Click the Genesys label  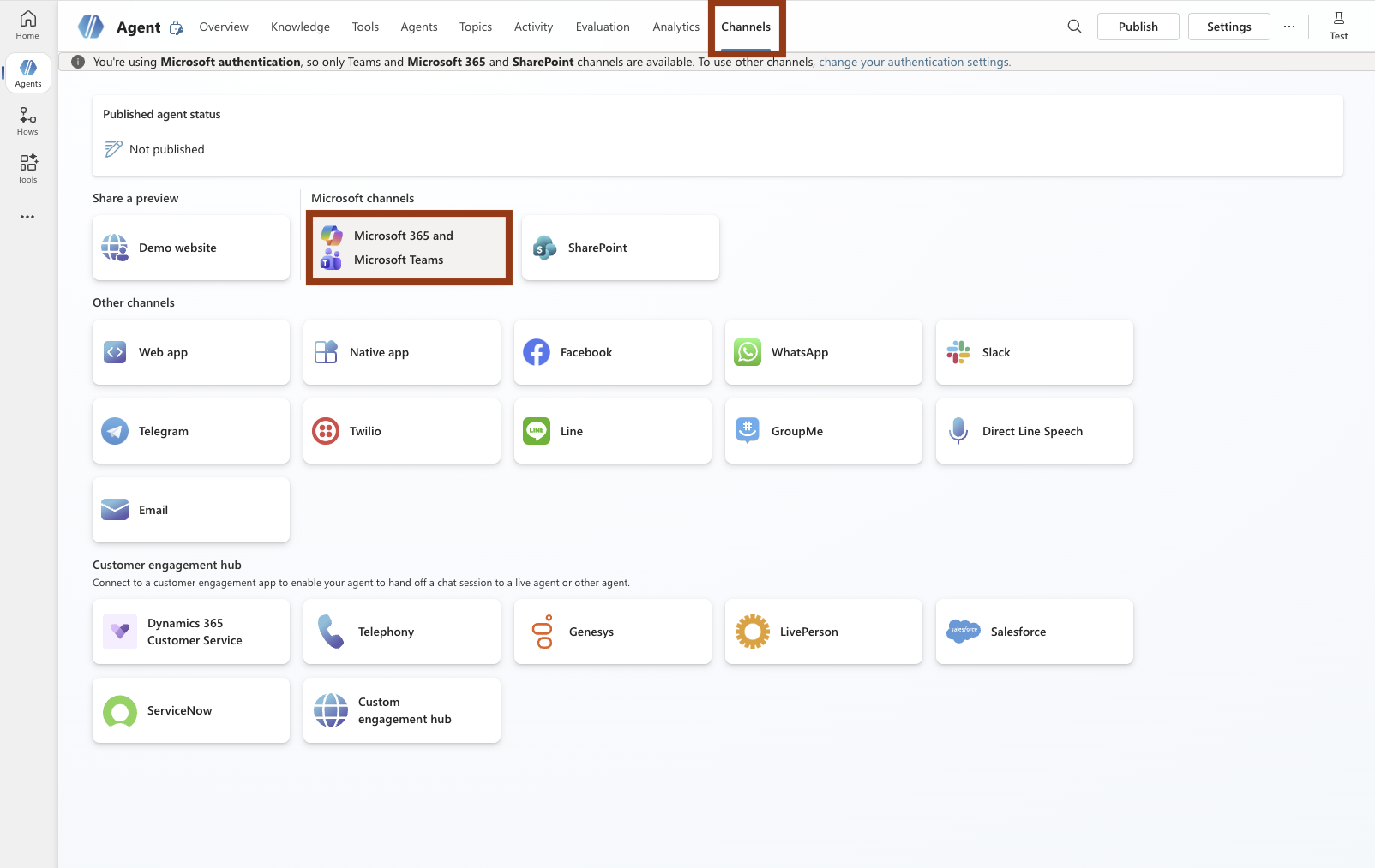click(x=591, y=632)
